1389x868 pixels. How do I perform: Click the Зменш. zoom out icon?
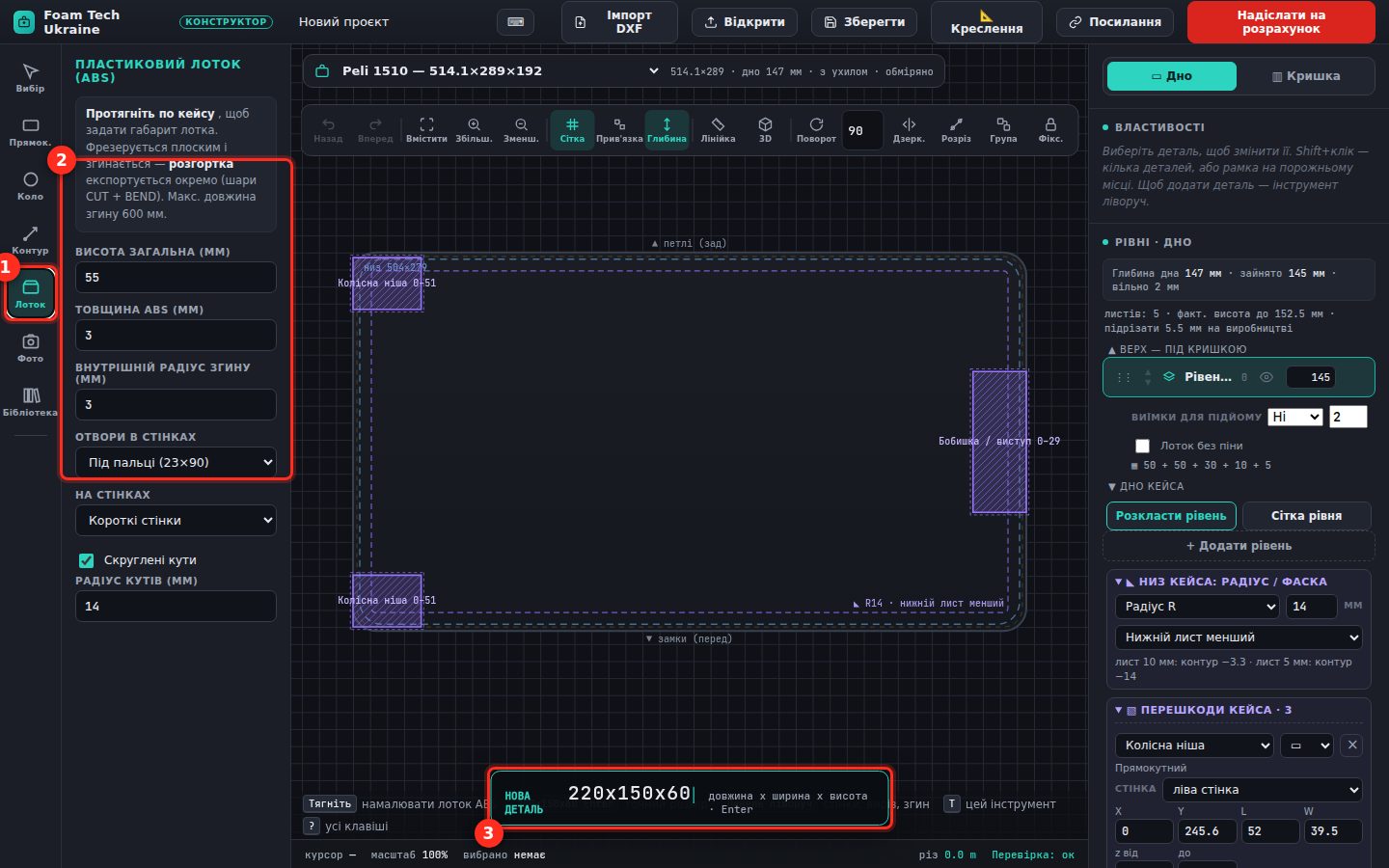(521, 130)
